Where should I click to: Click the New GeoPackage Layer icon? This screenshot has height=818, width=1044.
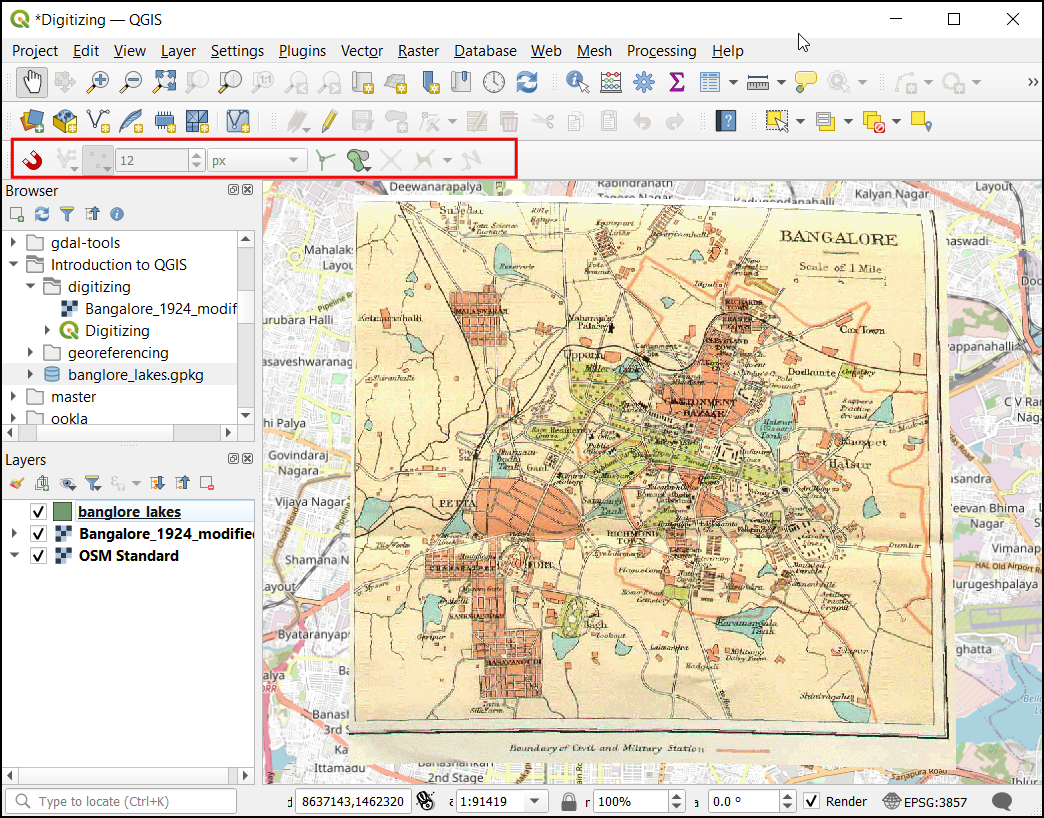(65, 121)
